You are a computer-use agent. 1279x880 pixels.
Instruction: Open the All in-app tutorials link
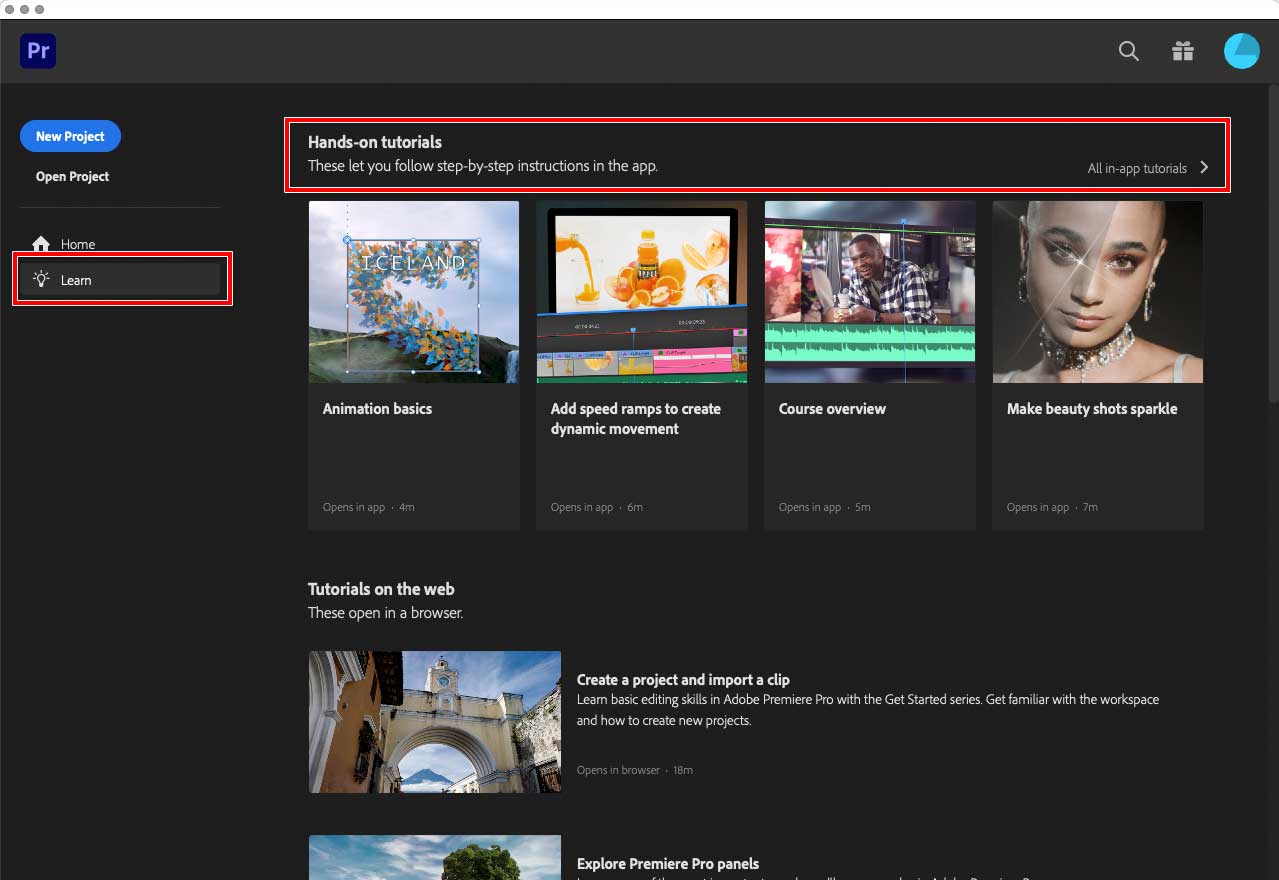1136,168
